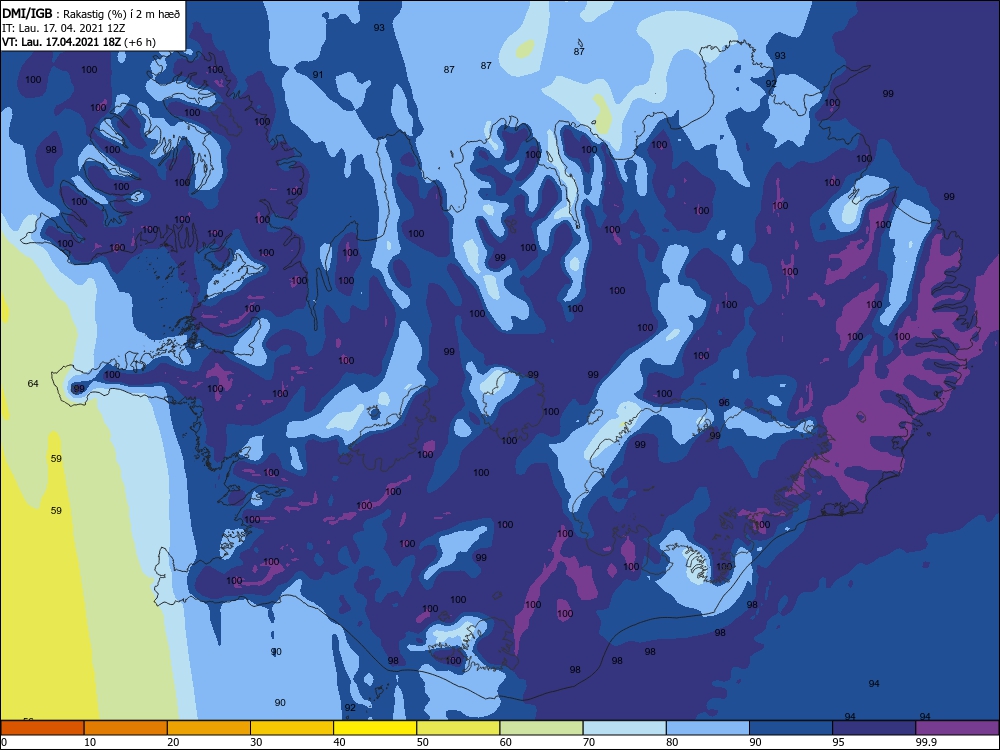Click the "64" humidity value on the map
Screen dimensions: 1000x750
coord(33,383)
